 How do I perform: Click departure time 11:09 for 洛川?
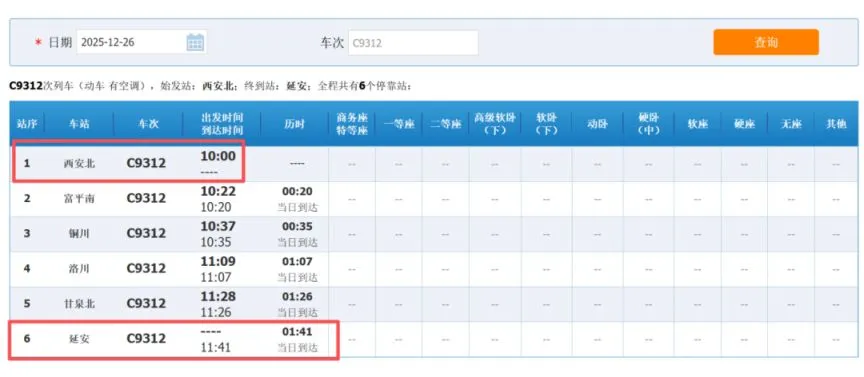tap(218, 261)
